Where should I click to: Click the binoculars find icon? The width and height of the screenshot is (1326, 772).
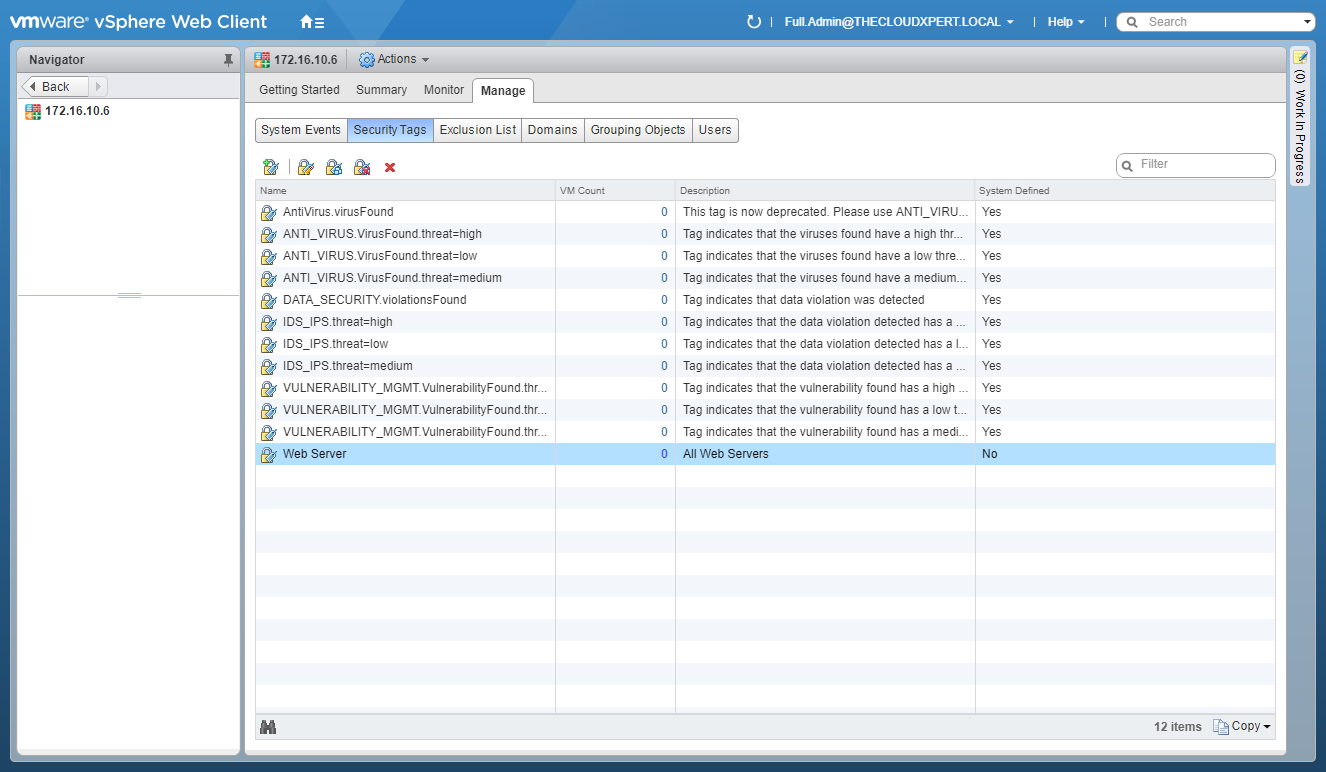[268, 727]
